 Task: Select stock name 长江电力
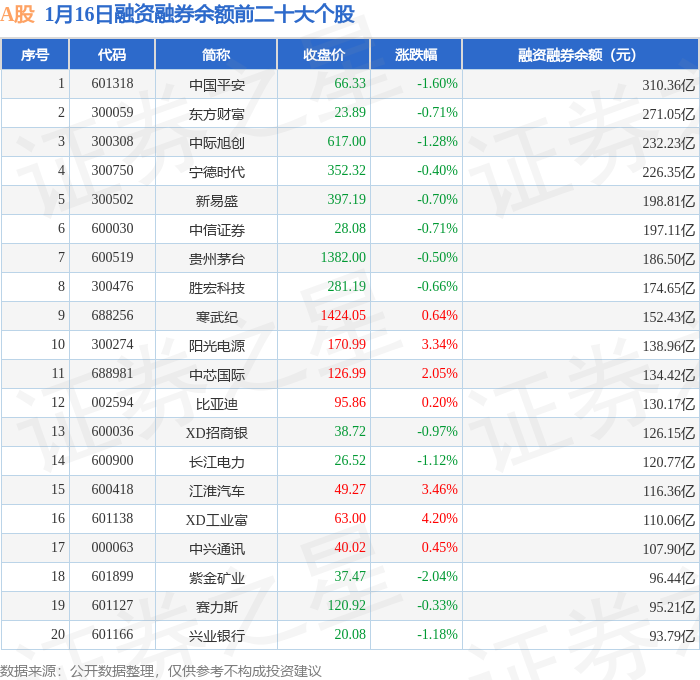[x=217, y=462]
